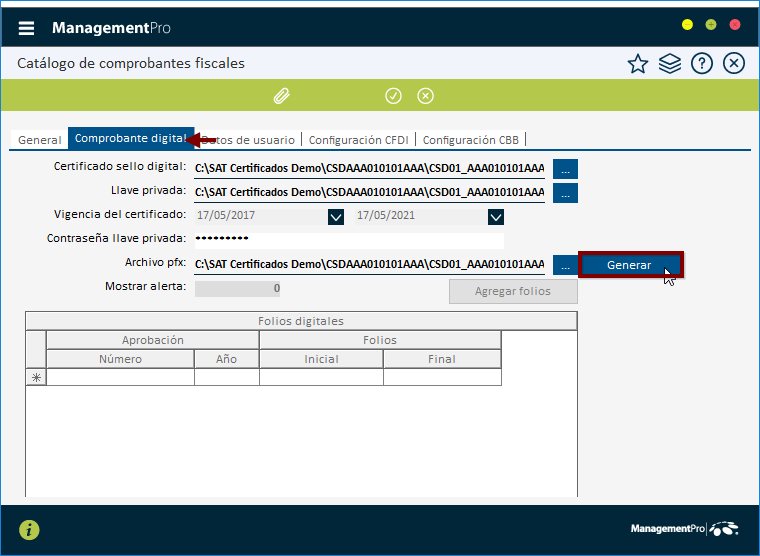Click the paperclip attachment icon
Image resolution: width=760 pixels, height=556 pixels.
click(x=282, y=96)
